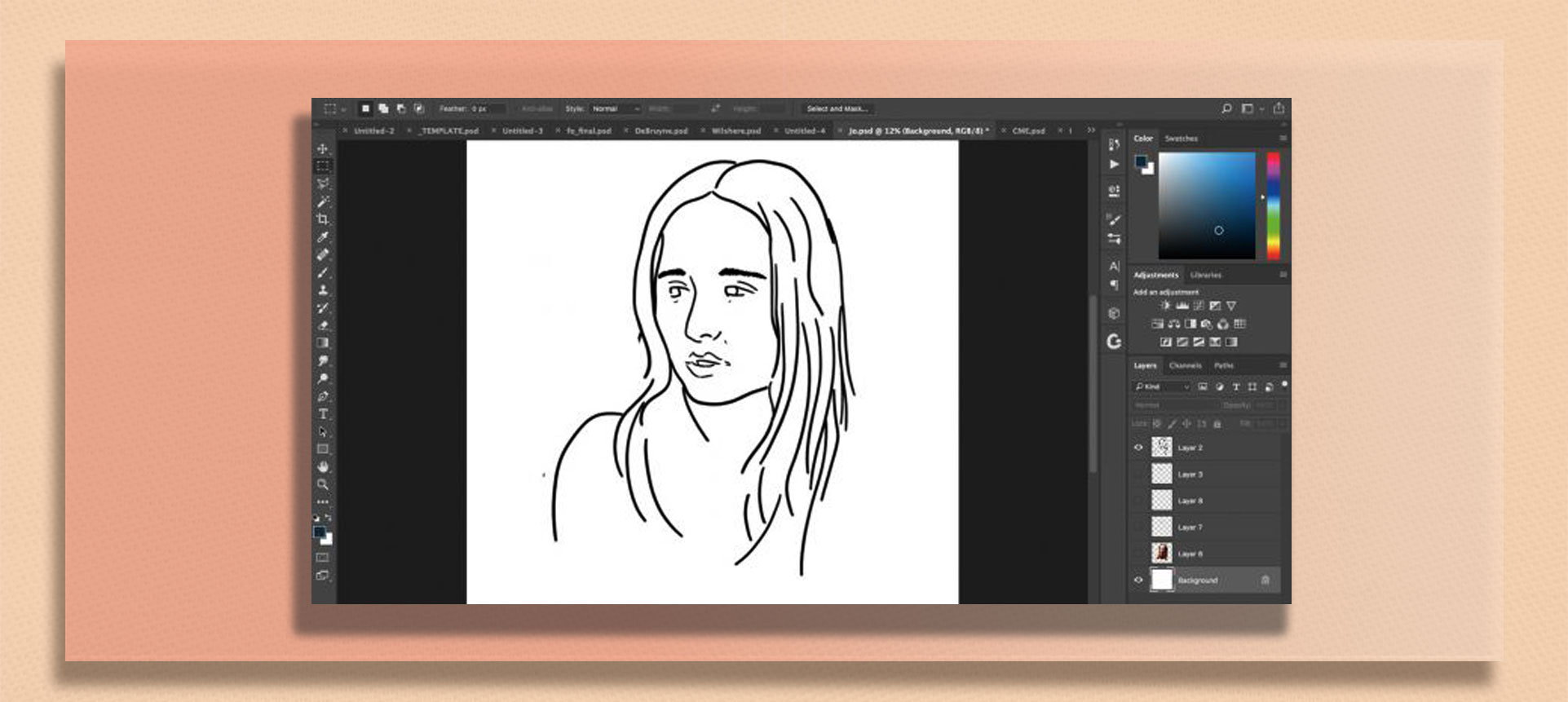Select the Path Selection tool
The height and width of the screenshot is (702, 1568).
tap(323, 432)
